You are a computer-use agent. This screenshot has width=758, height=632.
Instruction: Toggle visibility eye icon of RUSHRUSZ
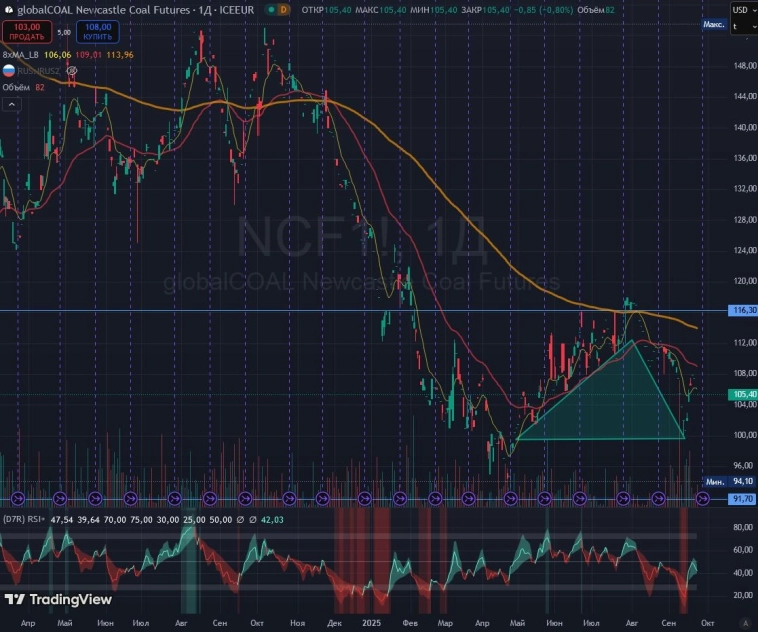pos(72,72)
